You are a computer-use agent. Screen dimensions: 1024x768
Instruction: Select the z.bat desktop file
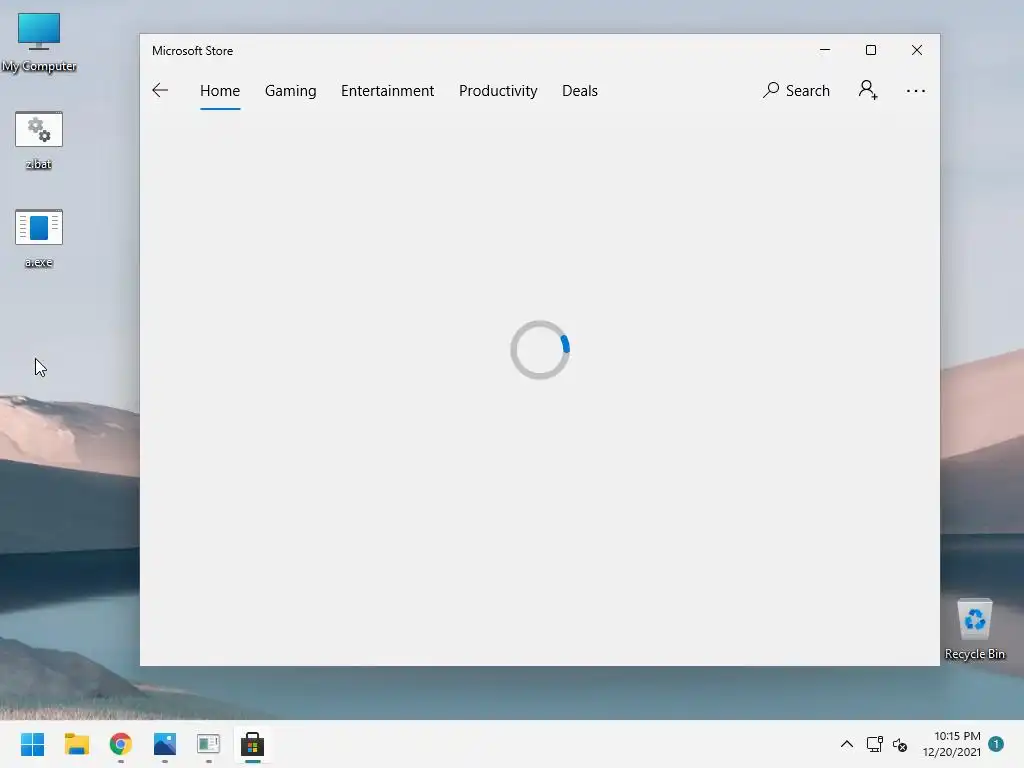[39, 140]
